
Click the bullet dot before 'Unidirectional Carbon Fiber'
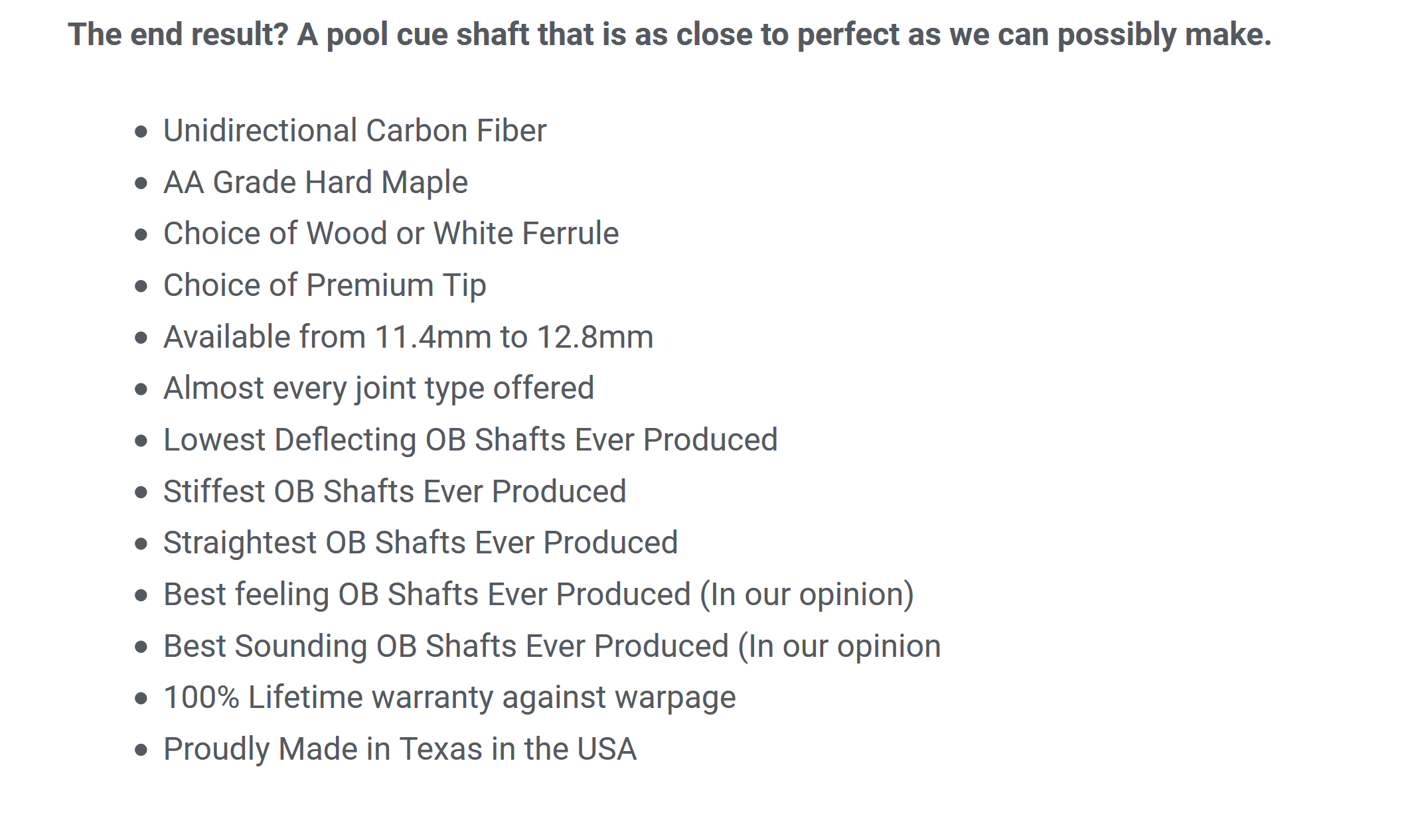pos(141,131)
